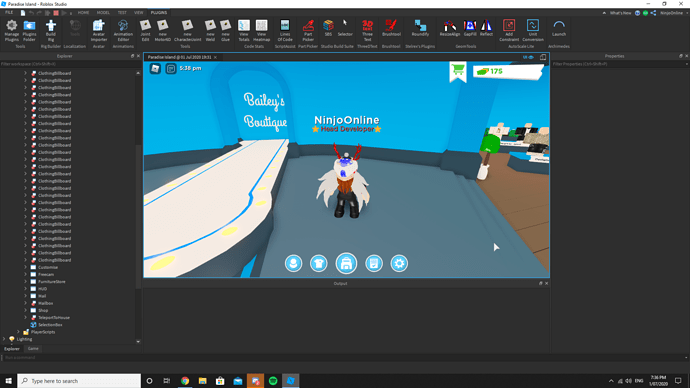Toggle the UI visibility eye button
Viewport: 690px width, 388px height.
click(x=528, y=57)
